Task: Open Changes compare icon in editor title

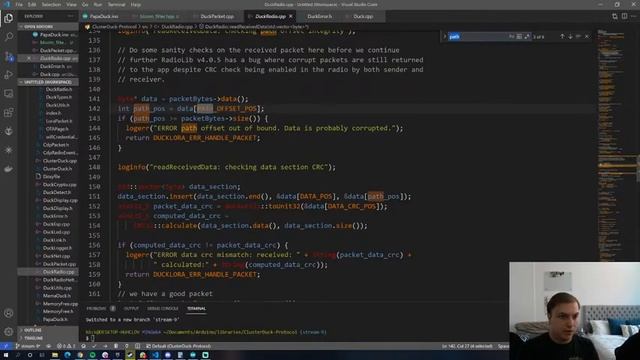Action: click(615, 16)
